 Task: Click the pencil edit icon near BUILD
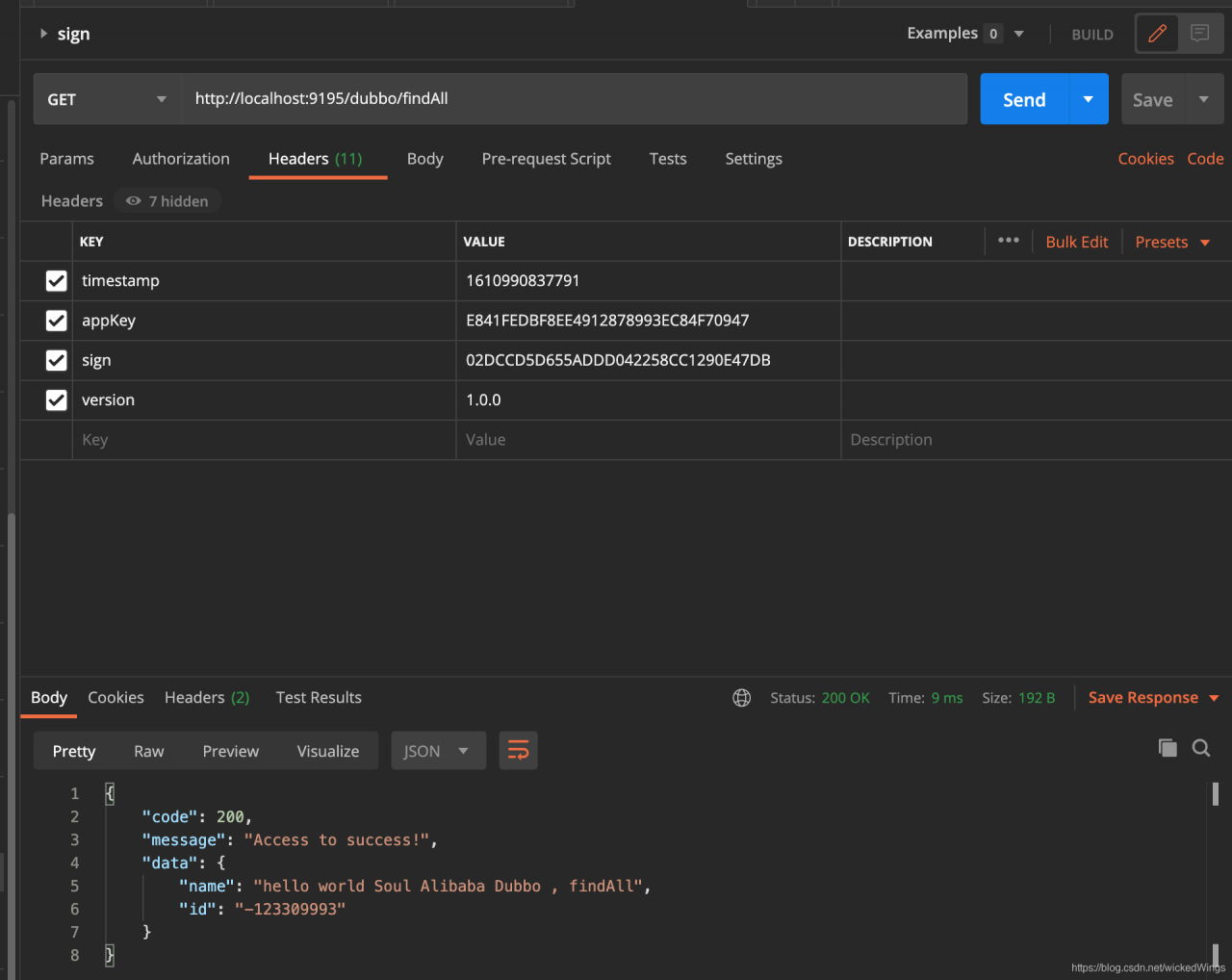1158,34
